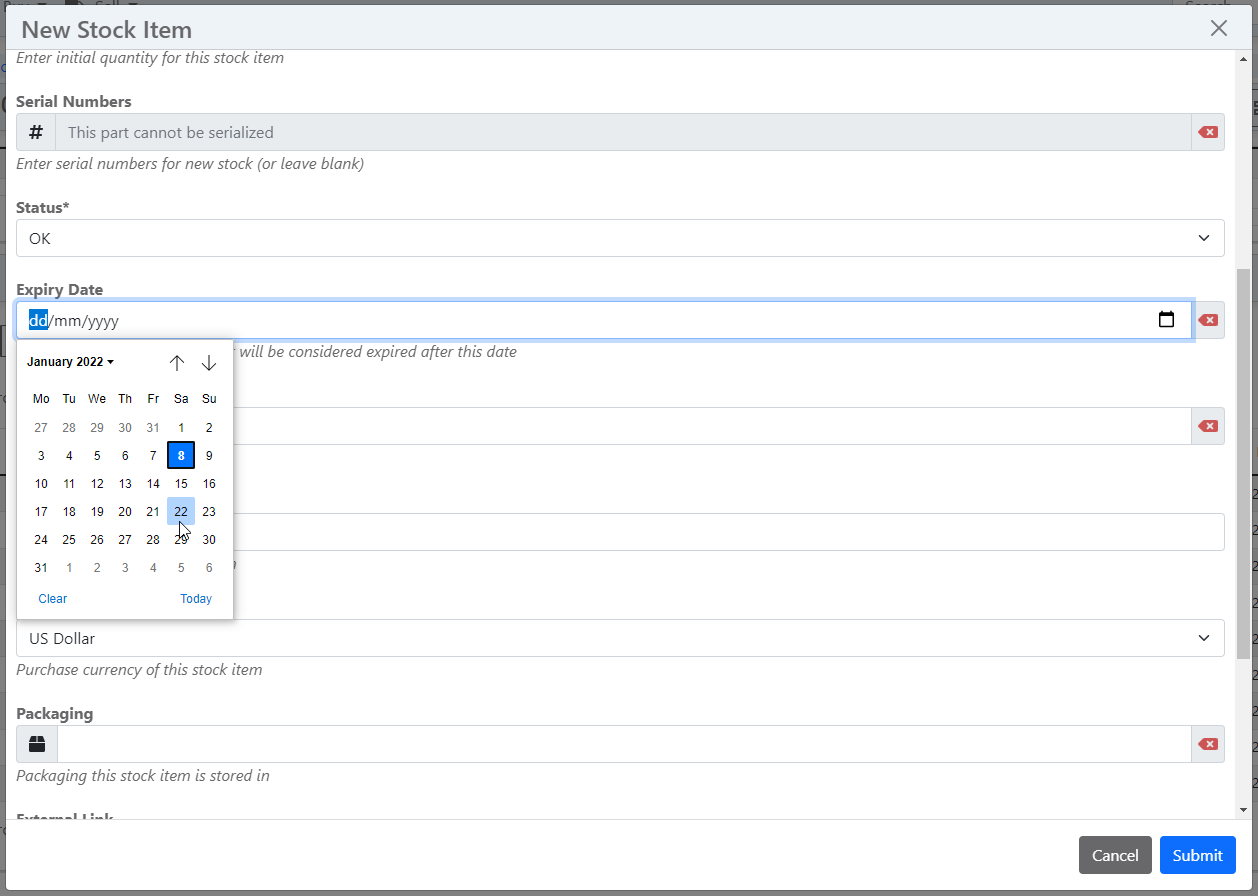Go to previous month with up arrow
1258x896 pixels.
(x=177, y=362)
